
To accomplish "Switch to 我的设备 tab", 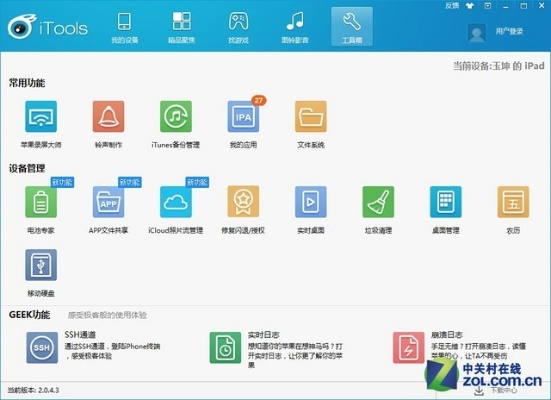I will coord(124,27).
